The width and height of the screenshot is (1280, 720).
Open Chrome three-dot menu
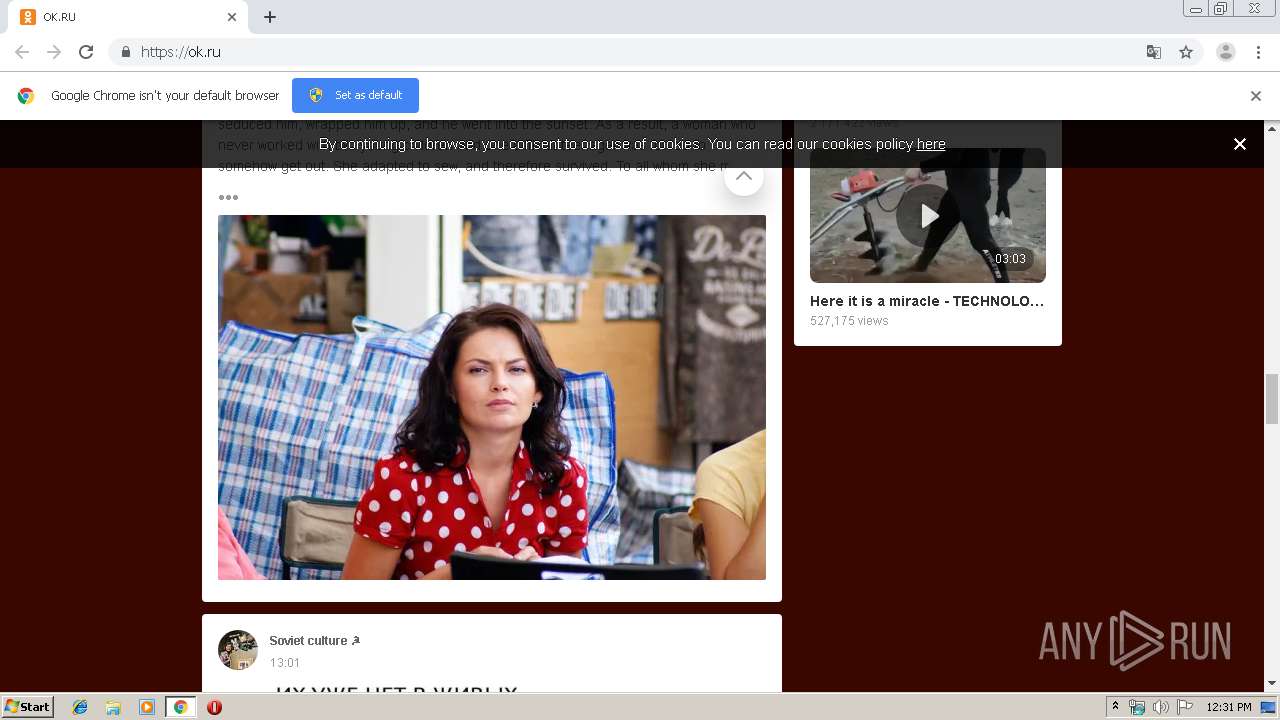coord(1259,52)
